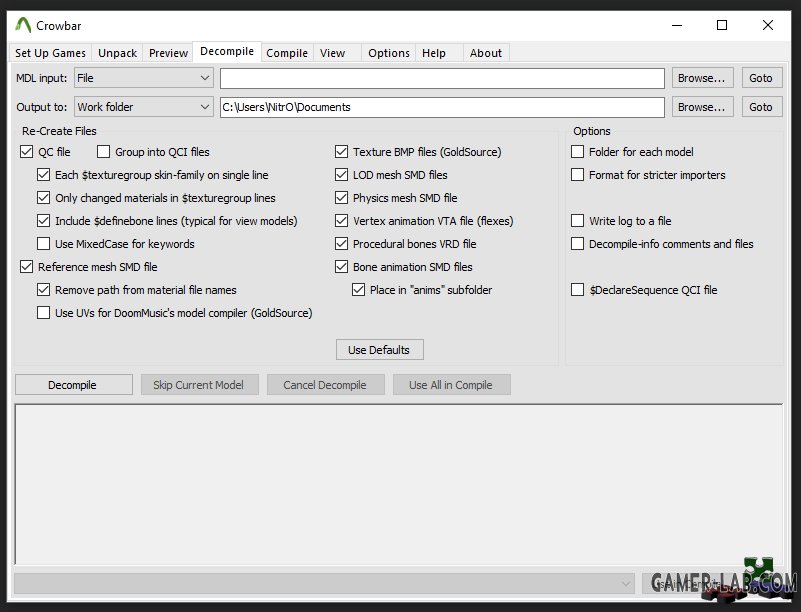
Task: Enable $DeclareSequence QCI file
Action: pos(577,290)
